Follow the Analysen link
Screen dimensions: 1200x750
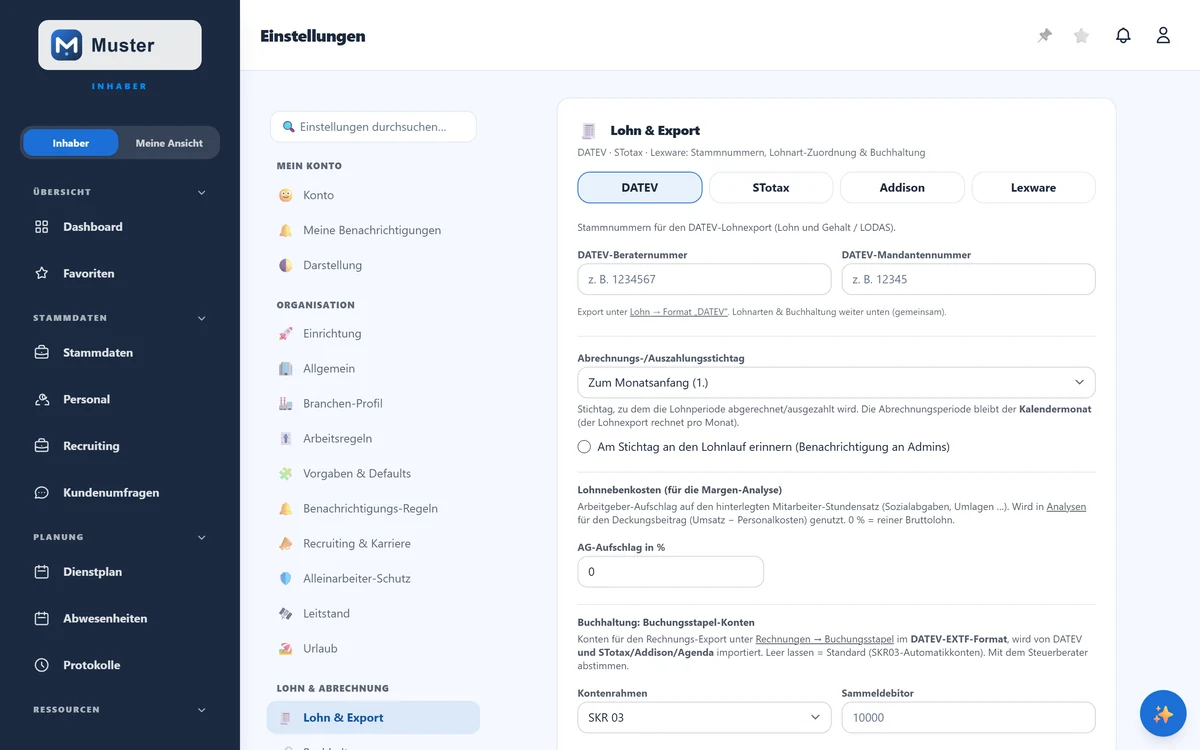click(1066, 507)
